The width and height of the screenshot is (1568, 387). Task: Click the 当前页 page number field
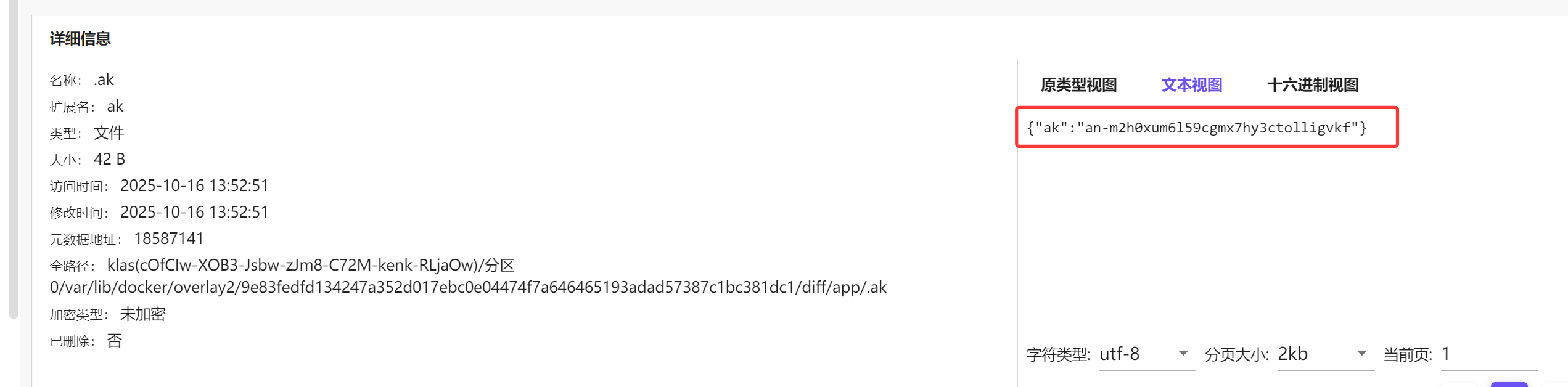click(1488, 354)
